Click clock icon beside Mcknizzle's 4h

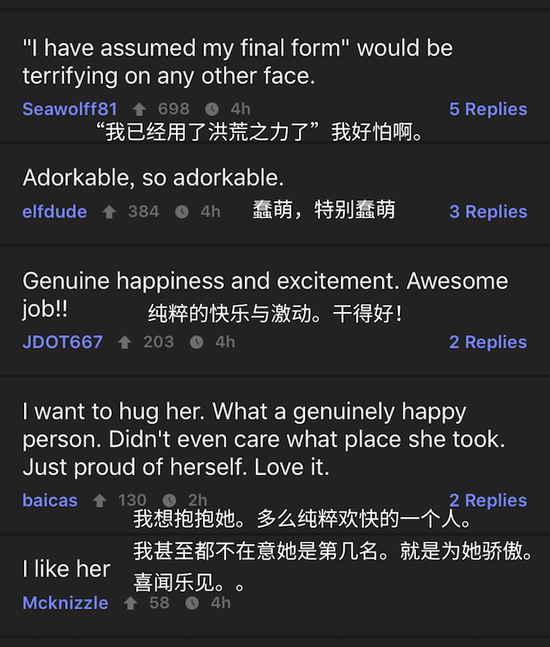[192, 603]
